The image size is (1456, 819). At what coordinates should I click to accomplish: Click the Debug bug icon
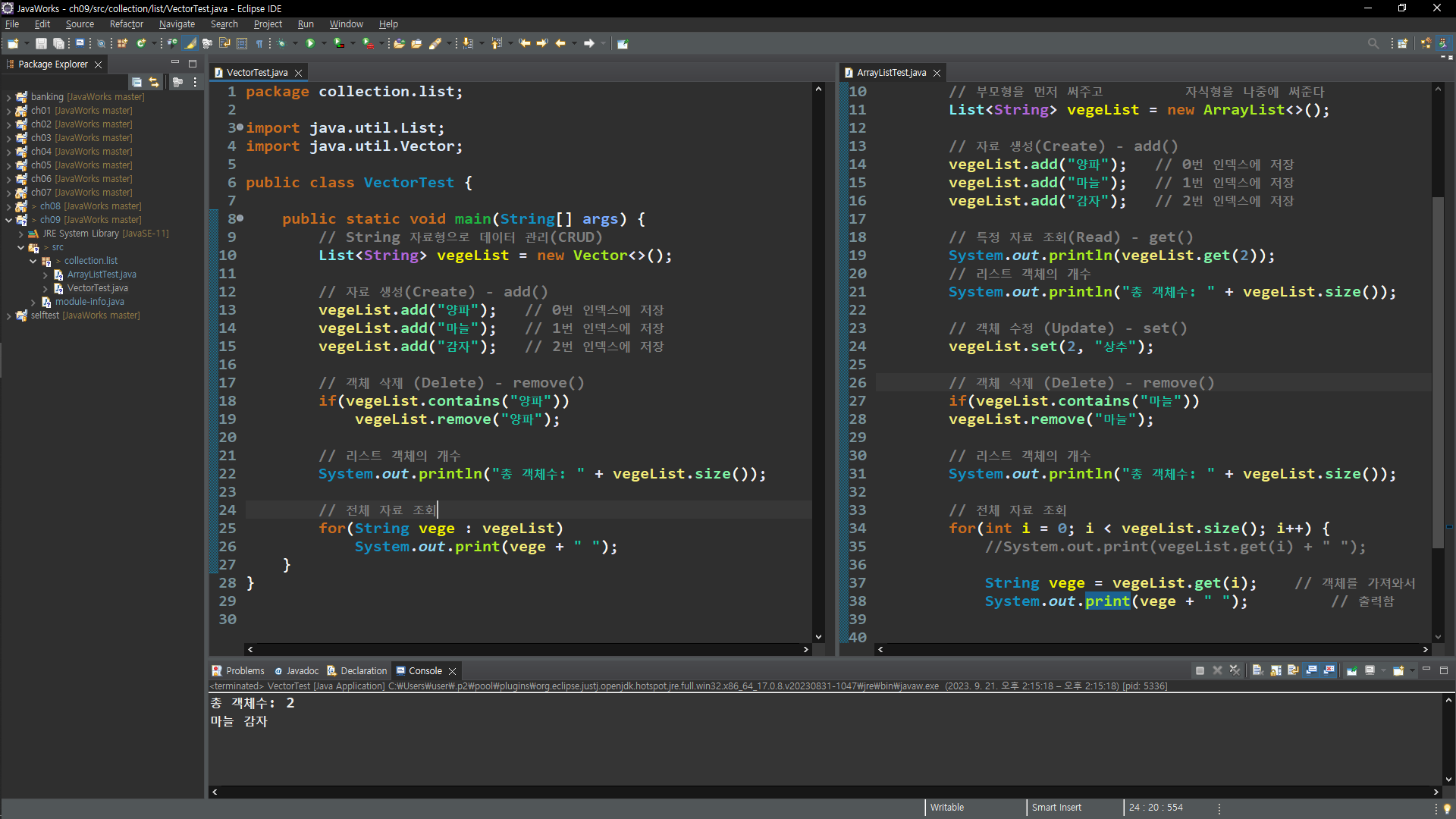(282, 43)
